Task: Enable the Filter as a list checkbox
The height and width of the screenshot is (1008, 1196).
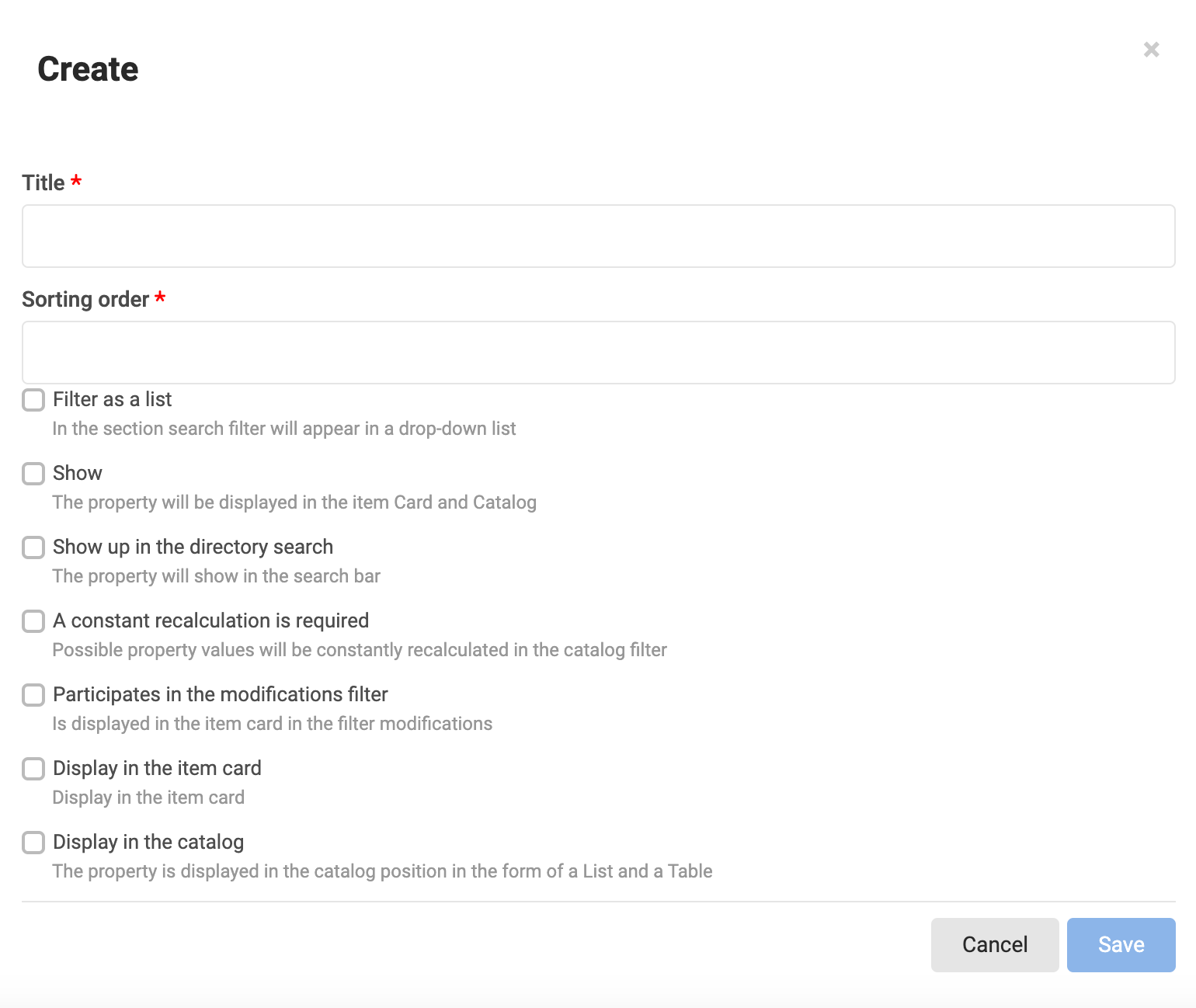Action: (x=33, y=400)
